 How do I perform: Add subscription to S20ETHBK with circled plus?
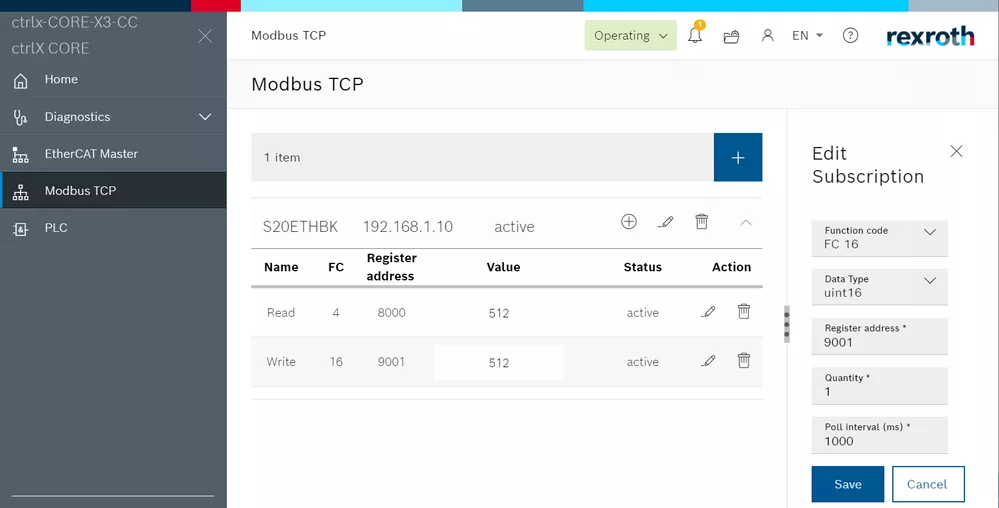(629, 222)
